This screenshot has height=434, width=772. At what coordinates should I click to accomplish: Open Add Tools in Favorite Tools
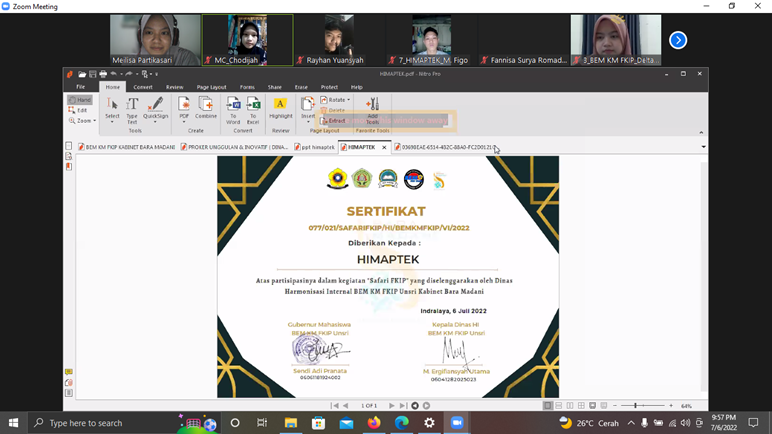click(x=372, y=110)
